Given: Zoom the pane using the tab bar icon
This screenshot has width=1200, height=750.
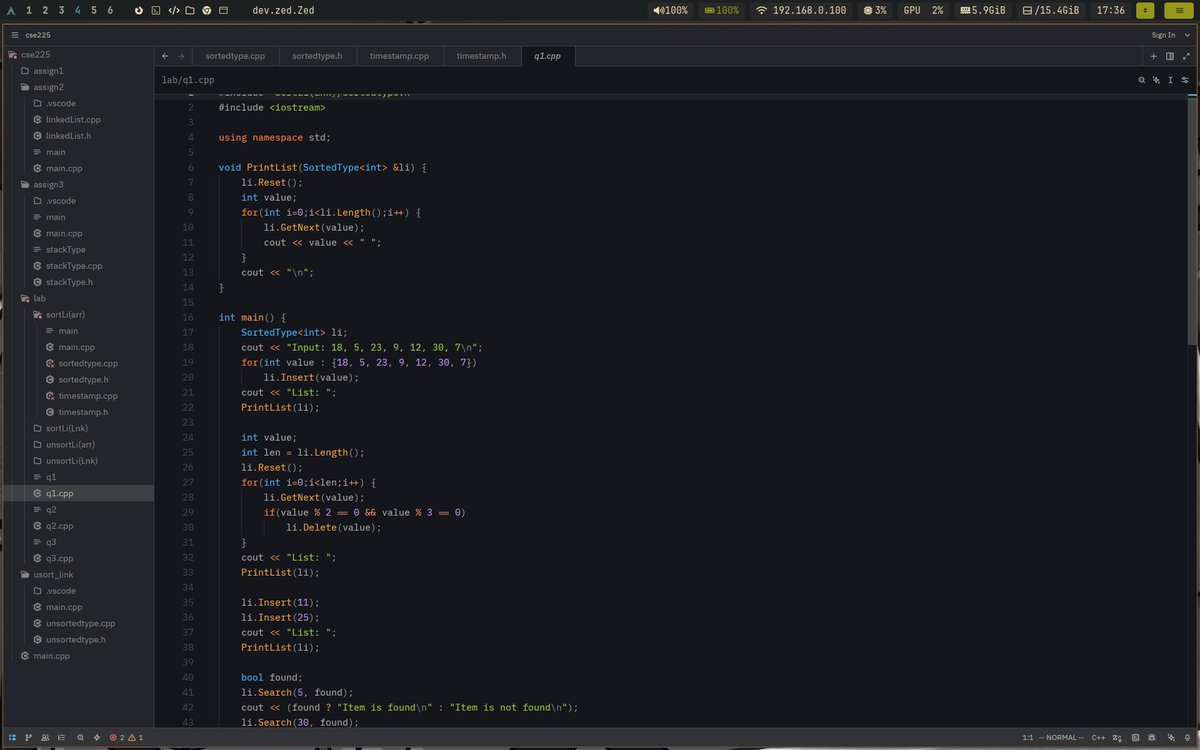Looking at the screenshot, I should [x=1186, y=56].
